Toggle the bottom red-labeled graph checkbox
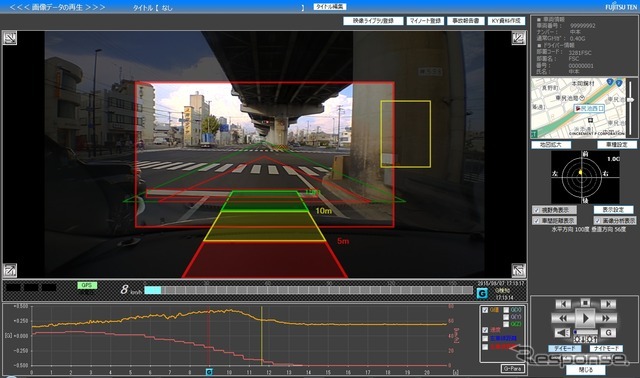Viewport: 640px width, 378px height. coord(485,347)
